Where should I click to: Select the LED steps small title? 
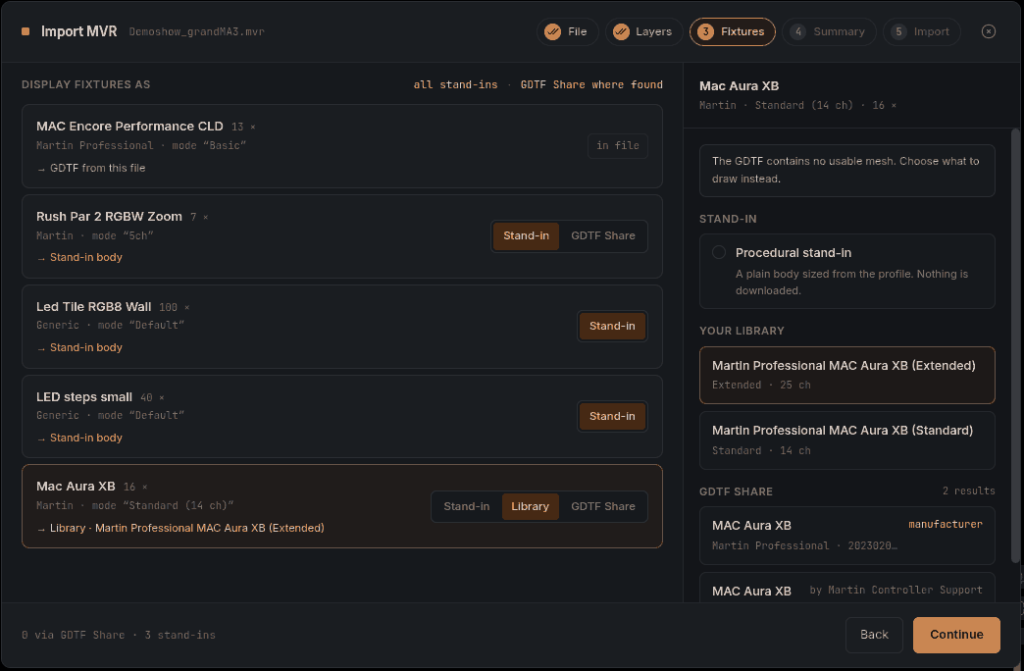pyautogui.click(x=84, y=397)
